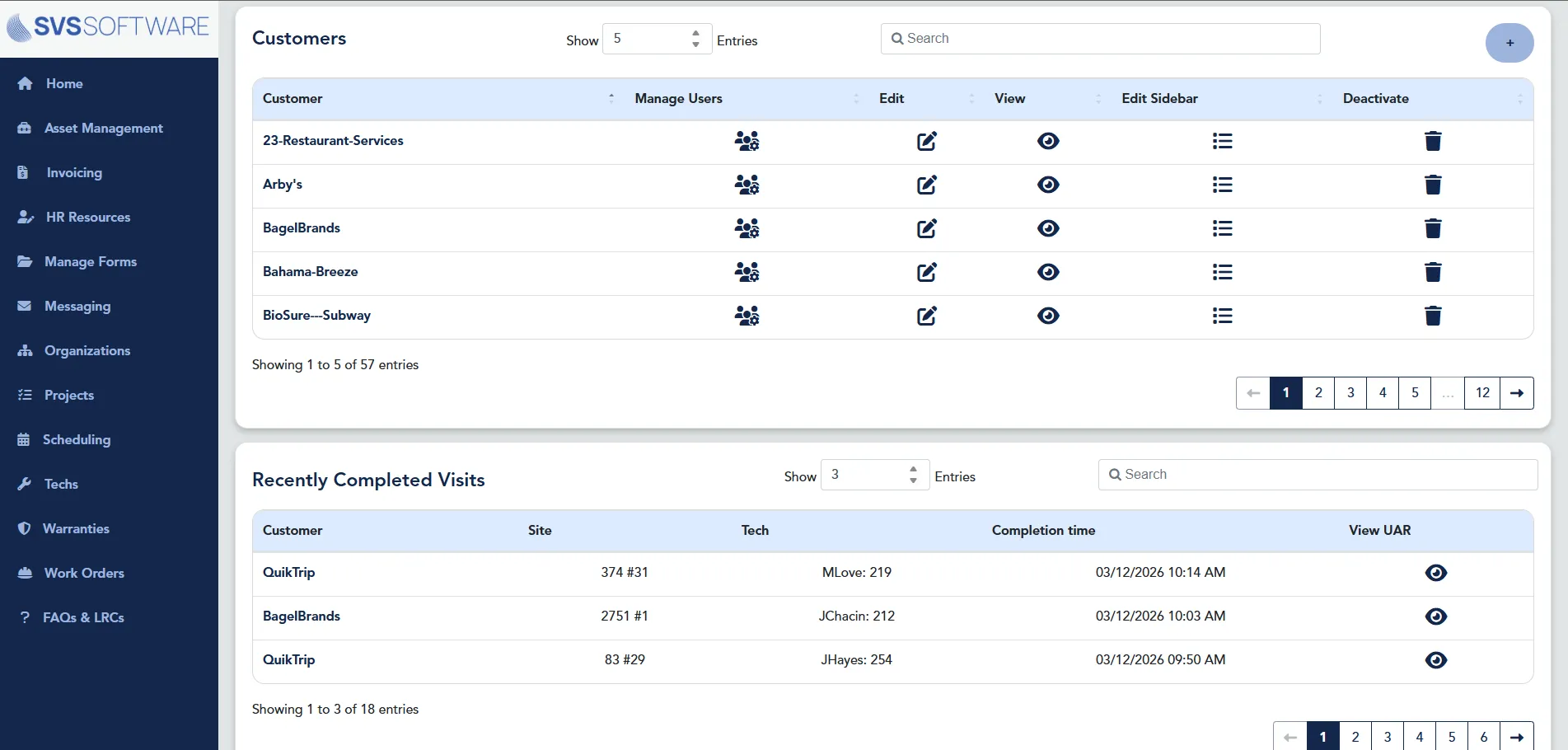Image resolution: width=1568 pixels, height=750 pixels.
Task: Click the SVS Software logo
Action: click(108, 27)
